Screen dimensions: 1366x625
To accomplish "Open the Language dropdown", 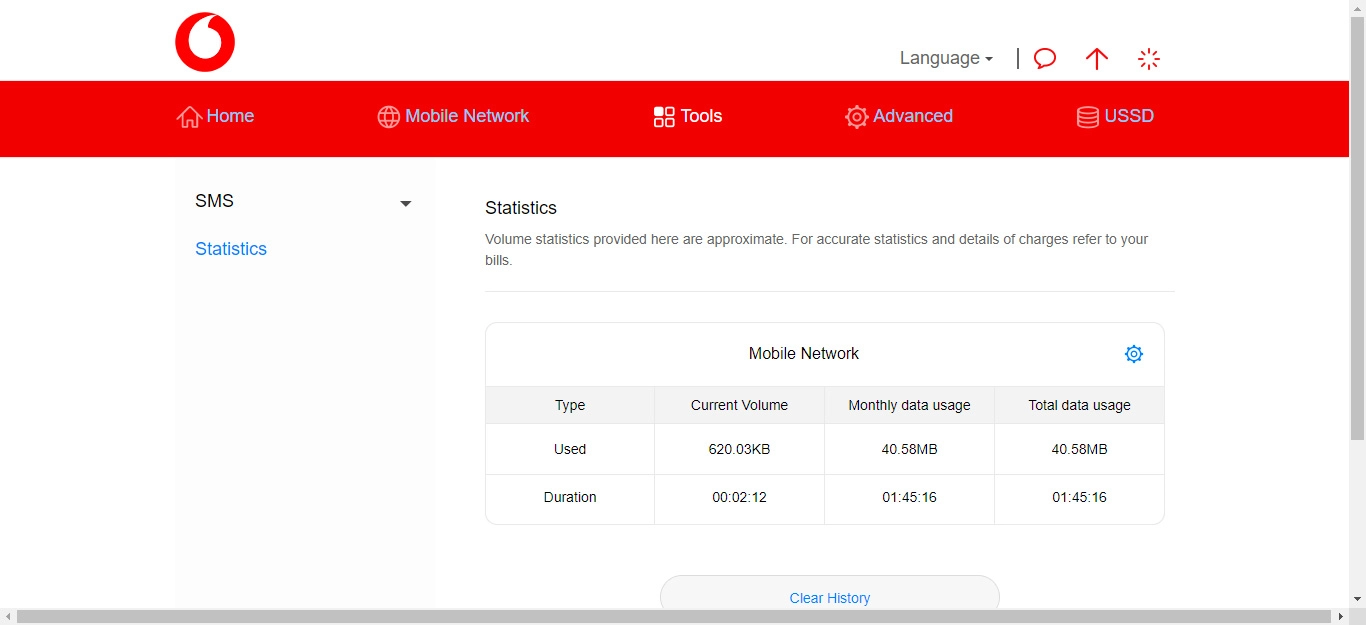I will tap(944, 58).
